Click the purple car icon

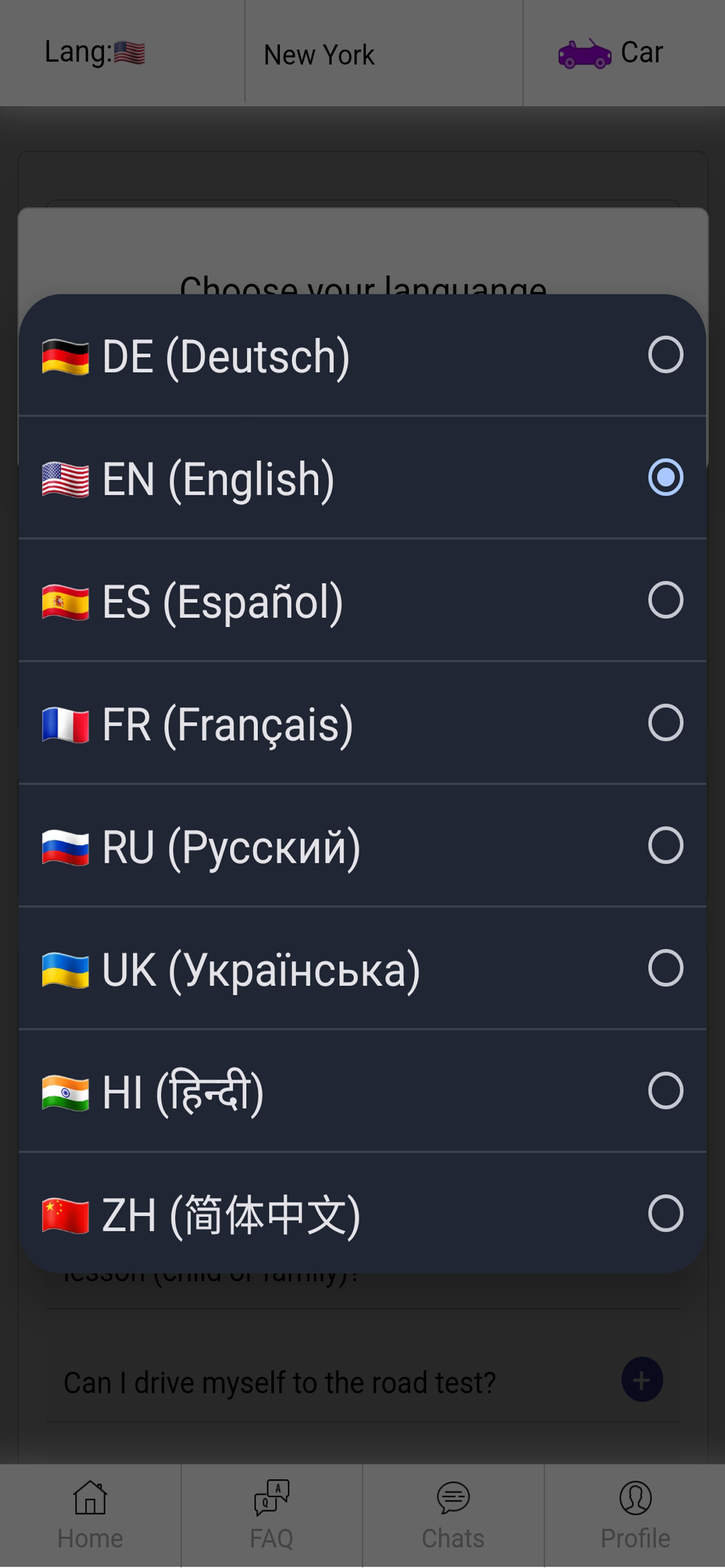(x=584, y=54)
